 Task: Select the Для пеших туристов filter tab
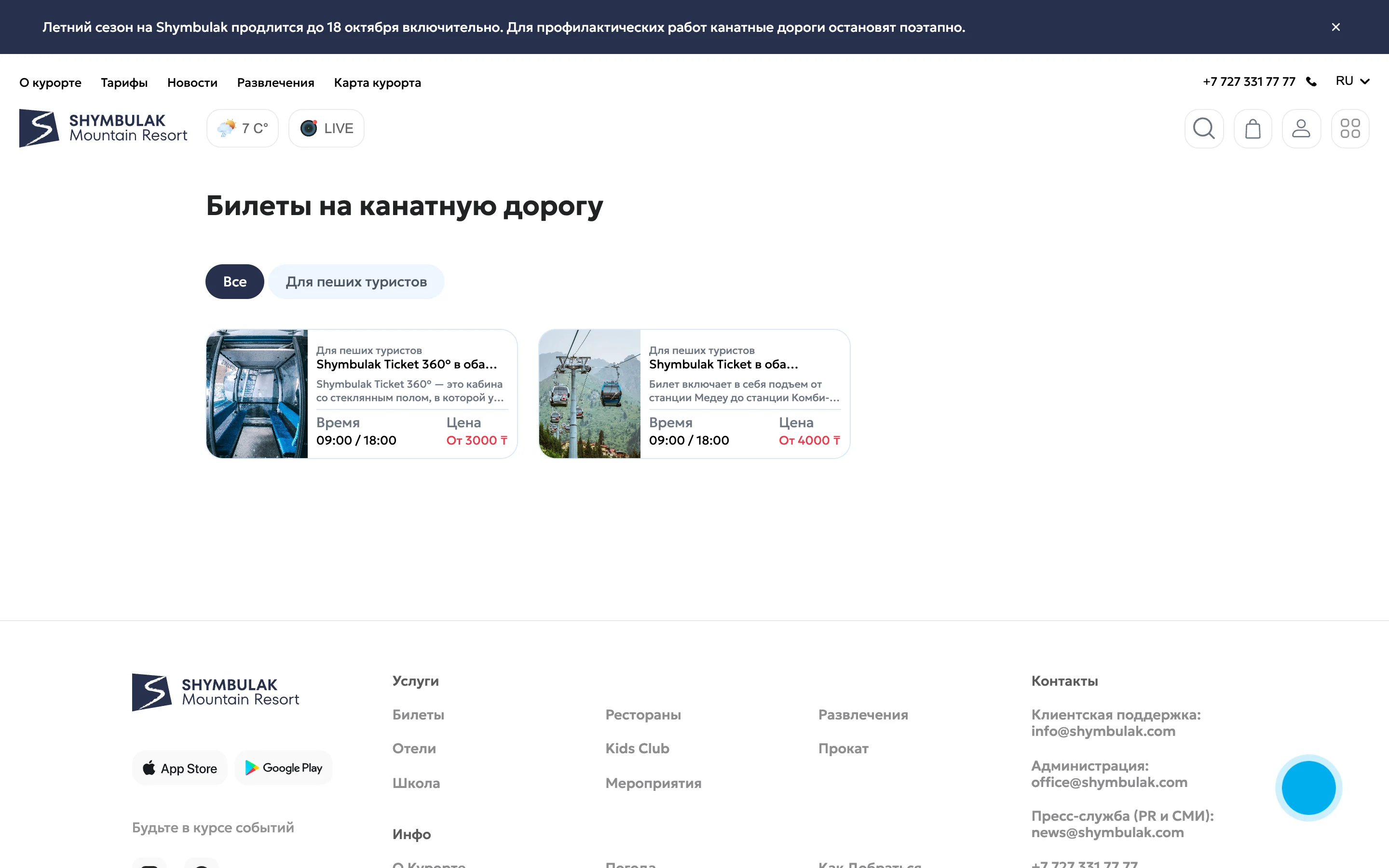356,282
